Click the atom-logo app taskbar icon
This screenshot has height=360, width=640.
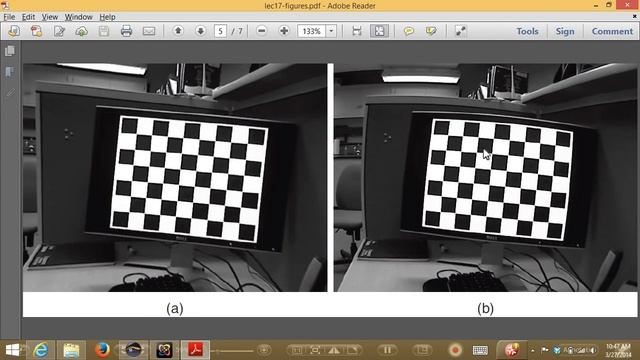(164, 350)
